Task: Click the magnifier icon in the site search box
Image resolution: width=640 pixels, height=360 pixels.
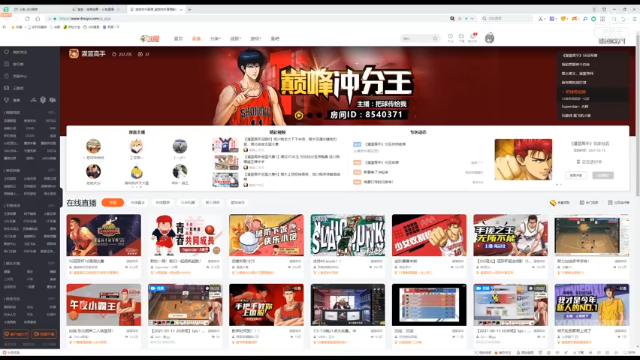Action: point(435,38)
